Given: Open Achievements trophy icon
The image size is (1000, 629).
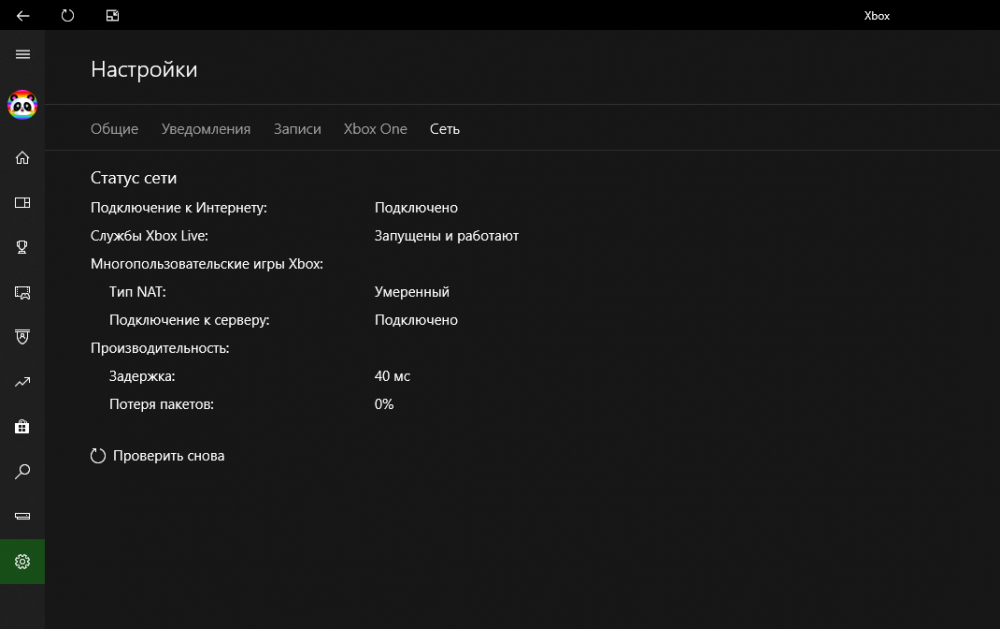Looking at the screenshot, I should [22, 247].
